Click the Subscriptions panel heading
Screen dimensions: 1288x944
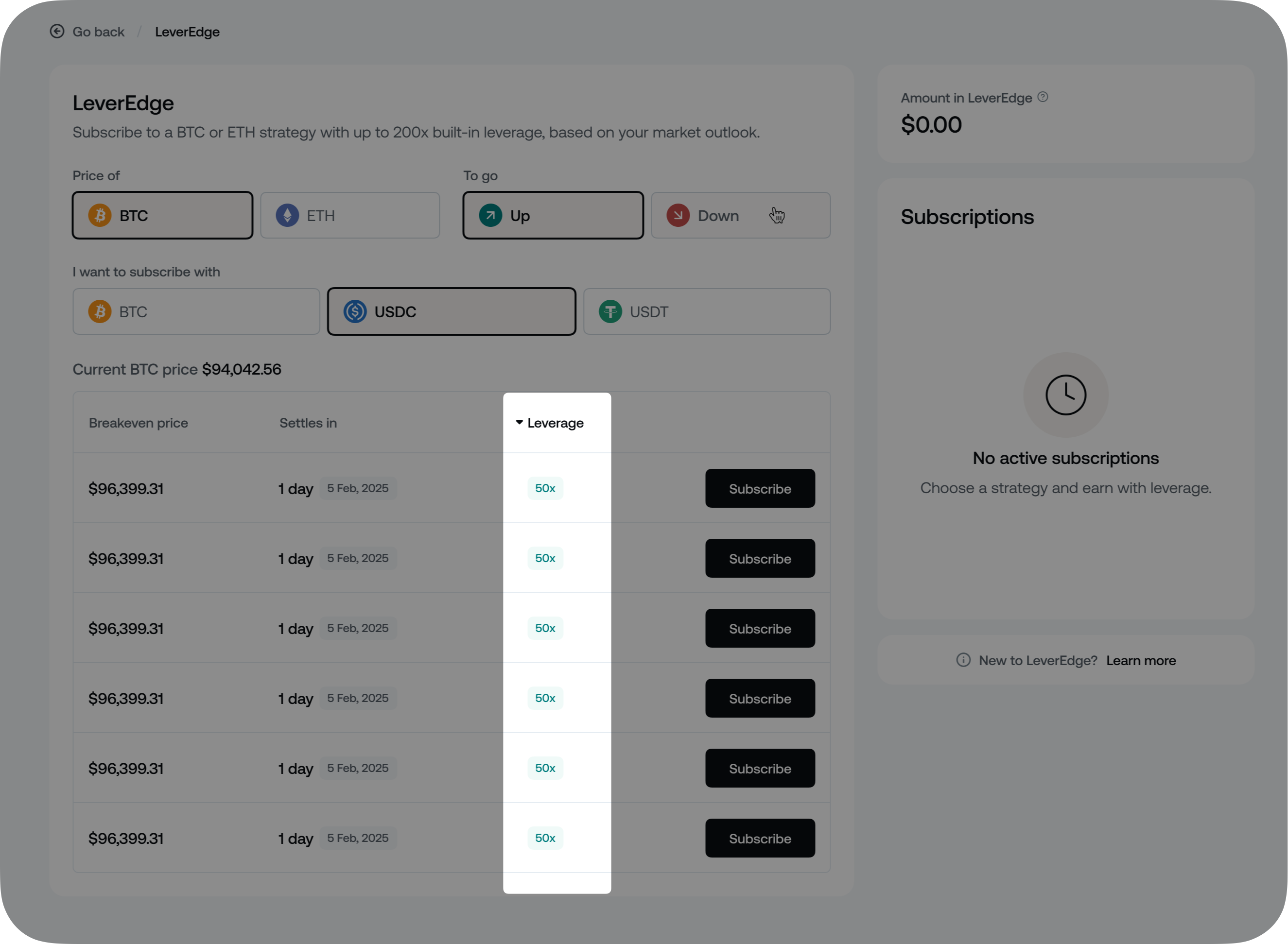967,217
